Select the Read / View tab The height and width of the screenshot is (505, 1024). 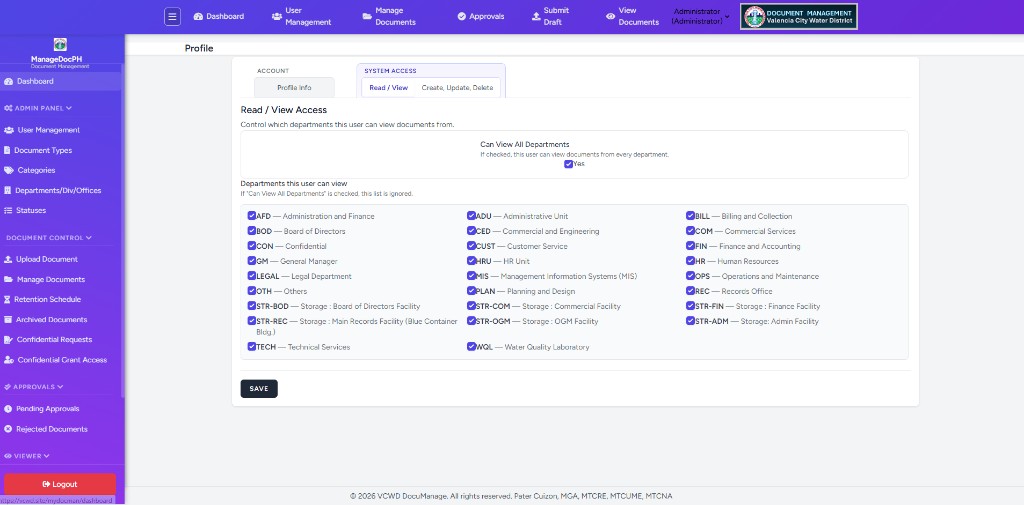pyautogui.click(x=389, y=88)
